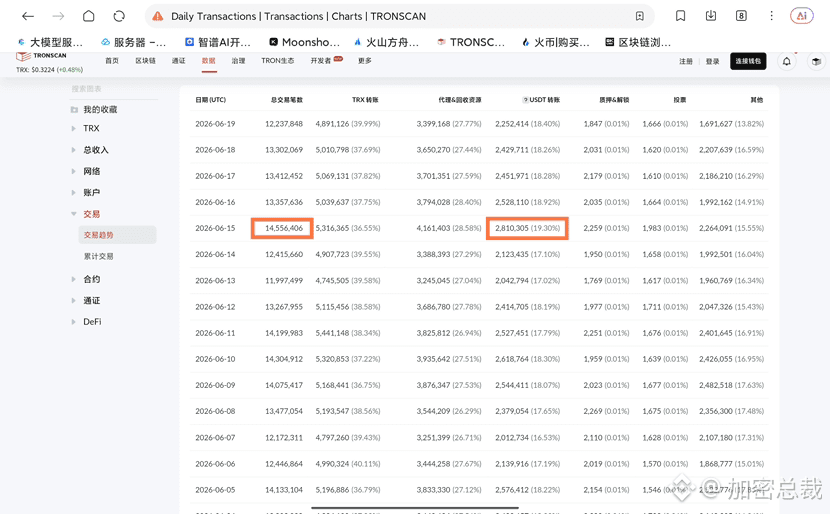Launch the browser AI assistant icon
Viewport: 830px width, 514px height.
pyautogui.click(x=801, y=16)
